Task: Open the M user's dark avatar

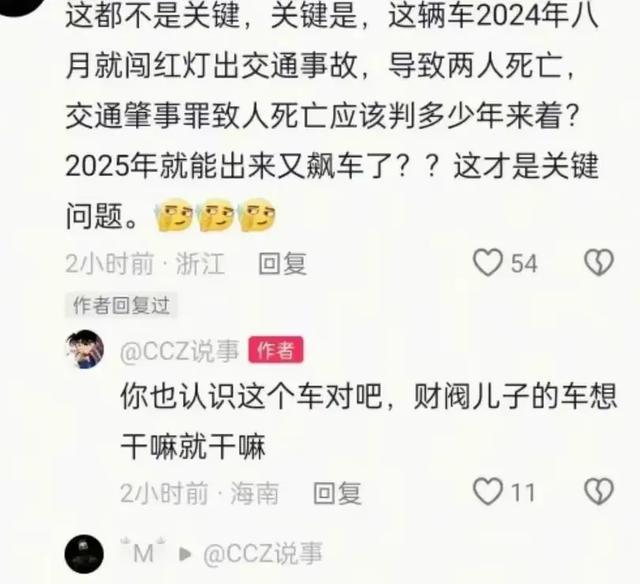Action: click(x=84, y=554)
